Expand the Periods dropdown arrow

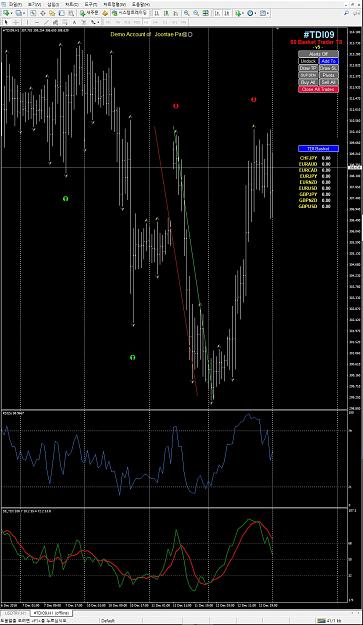[255, 13]
